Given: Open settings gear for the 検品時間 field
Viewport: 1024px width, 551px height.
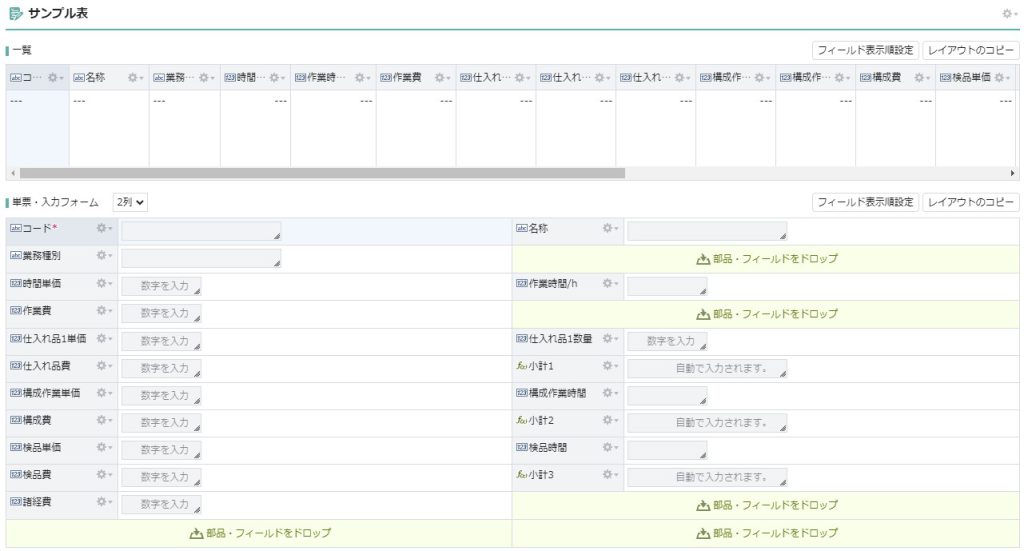Looking at the screenshot, I should [x=609, y=448].
